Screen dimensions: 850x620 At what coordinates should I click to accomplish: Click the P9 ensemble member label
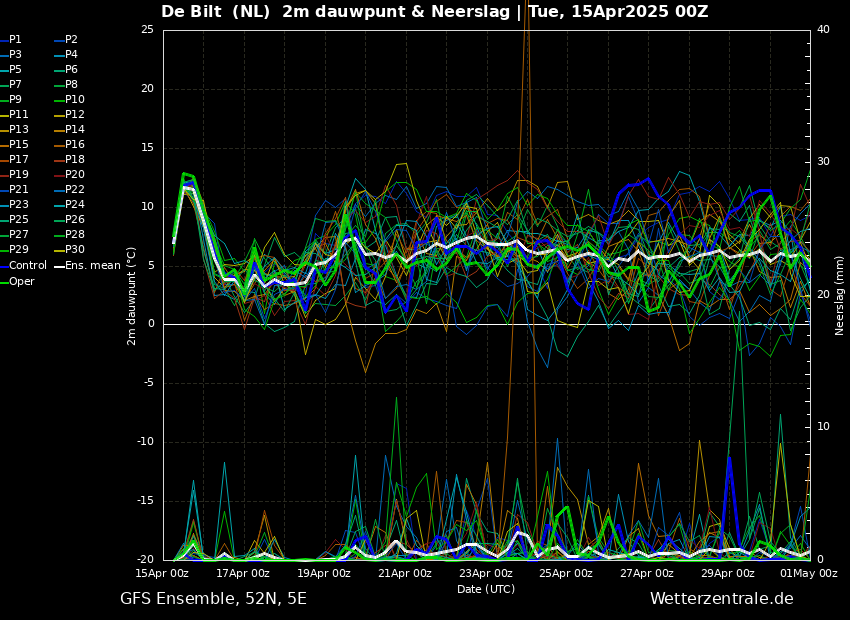[x=15, y=100]
